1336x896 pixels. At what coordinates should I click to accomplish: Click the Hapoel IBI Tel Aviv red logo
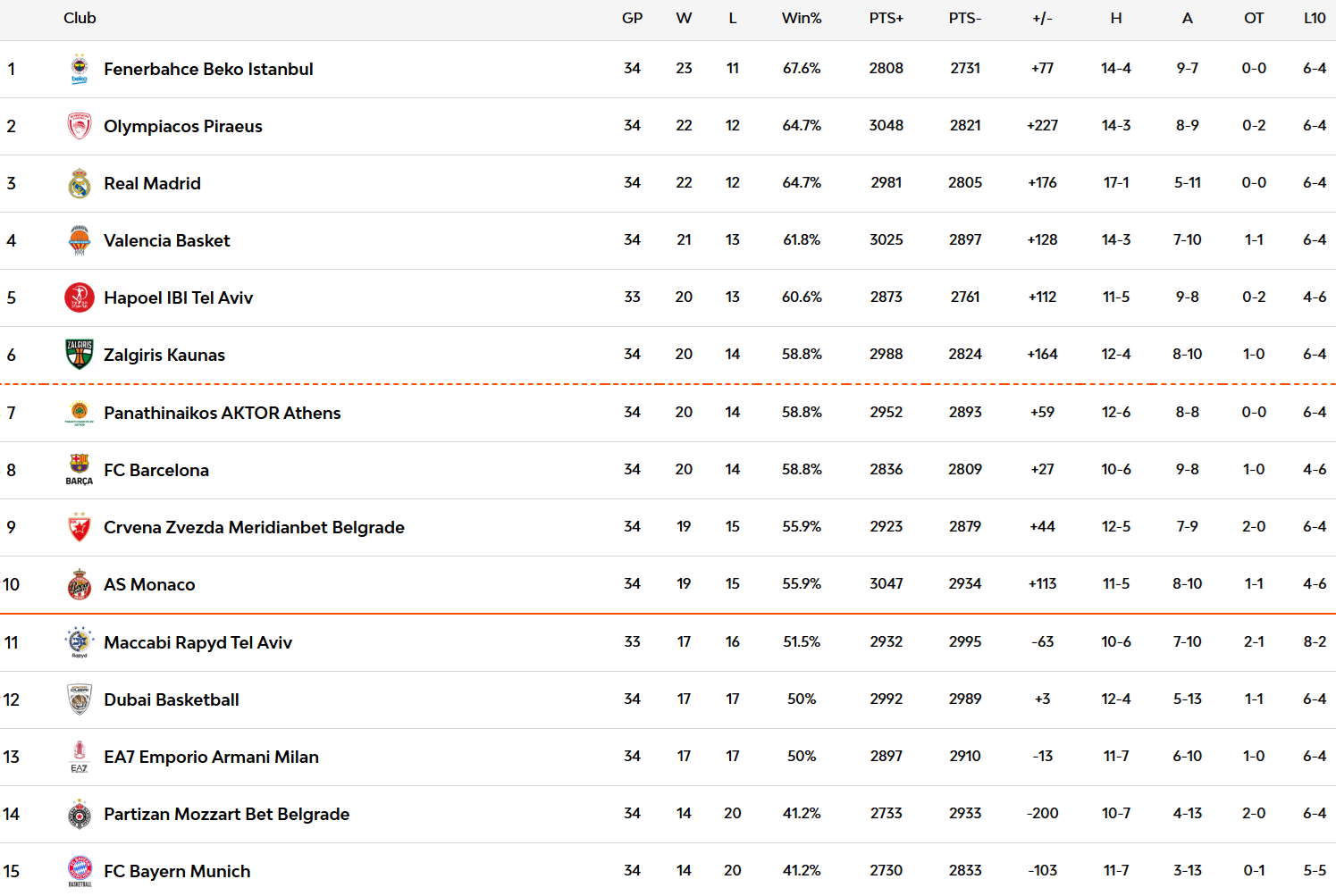tap(80, 297)
